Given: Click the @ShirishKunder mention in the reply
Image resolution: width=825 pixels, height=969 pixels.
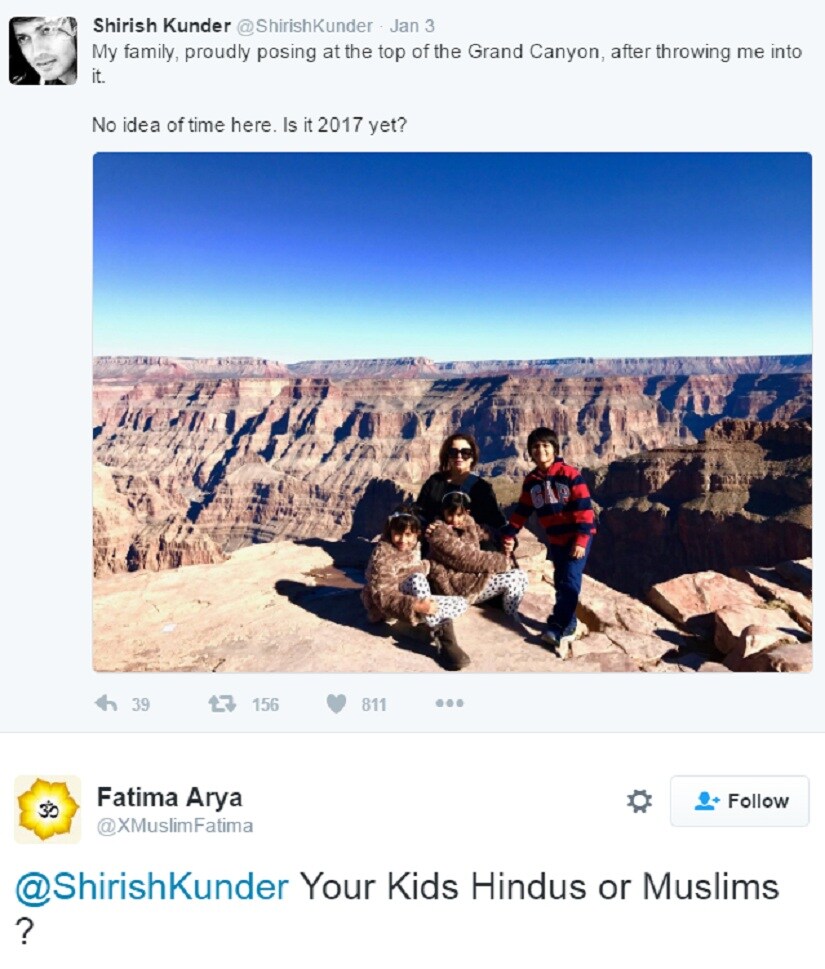Looking at the screenshot, I should tap(152, 887).
